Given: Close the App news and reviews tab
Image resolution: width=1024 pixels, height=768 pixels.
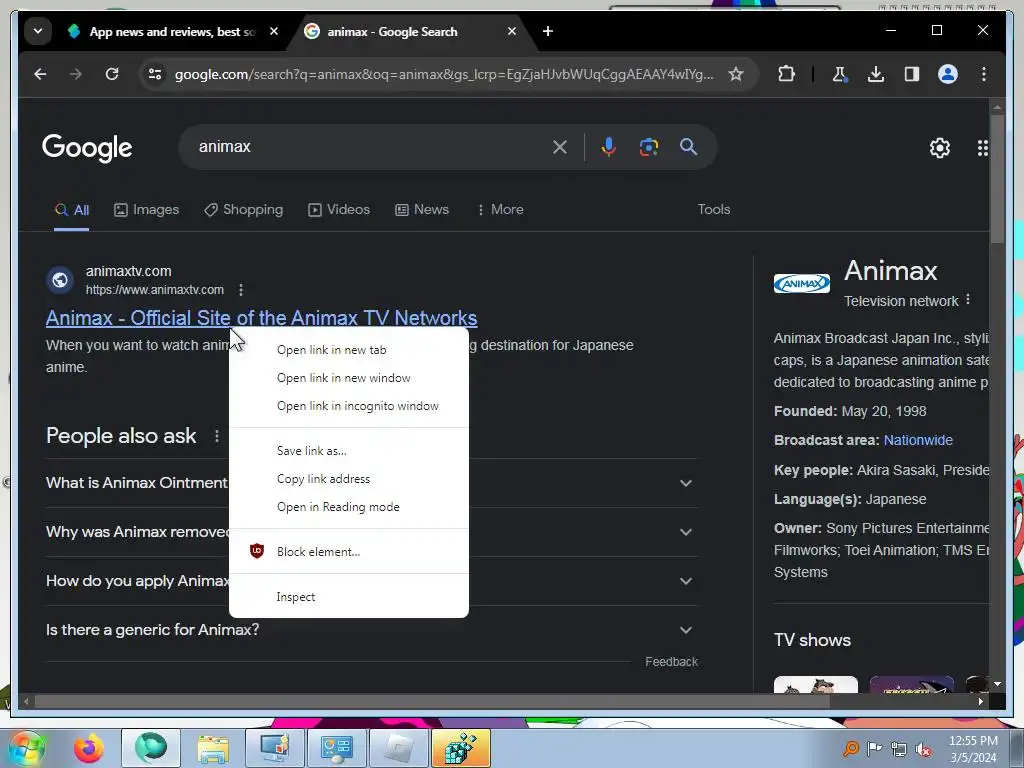Looking at the screenshot, I should [274, 31].
